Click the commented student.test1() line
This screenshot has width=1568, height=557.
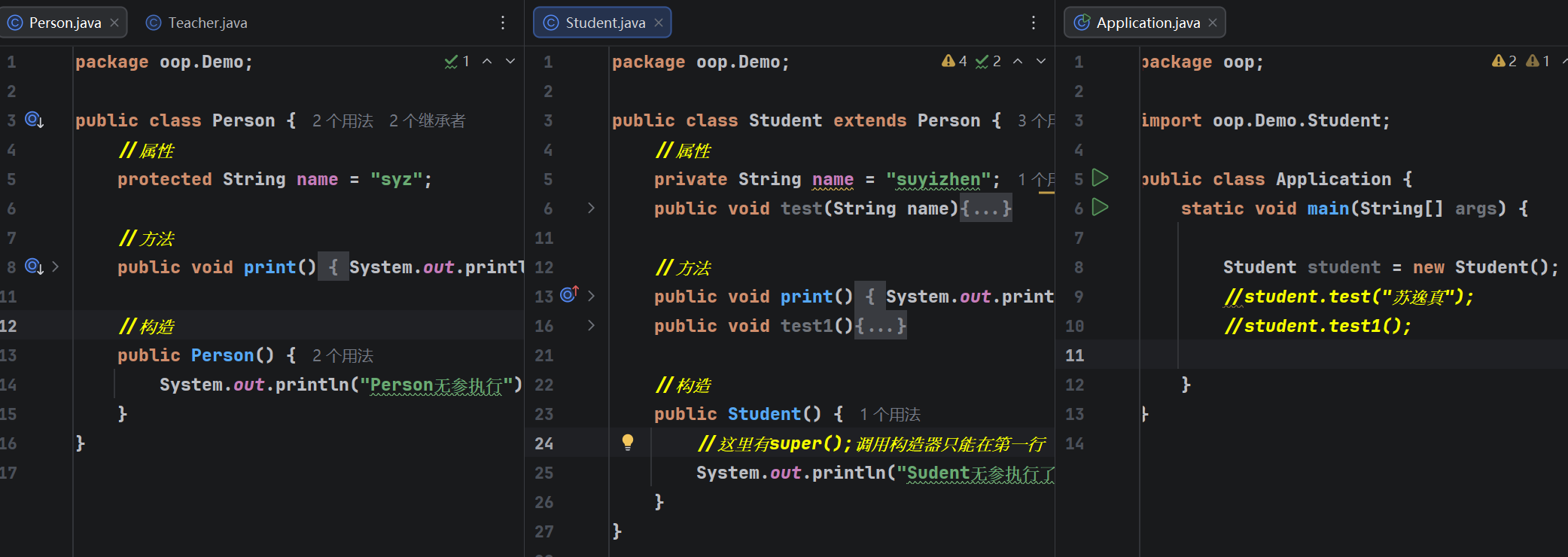[1317, 326]
